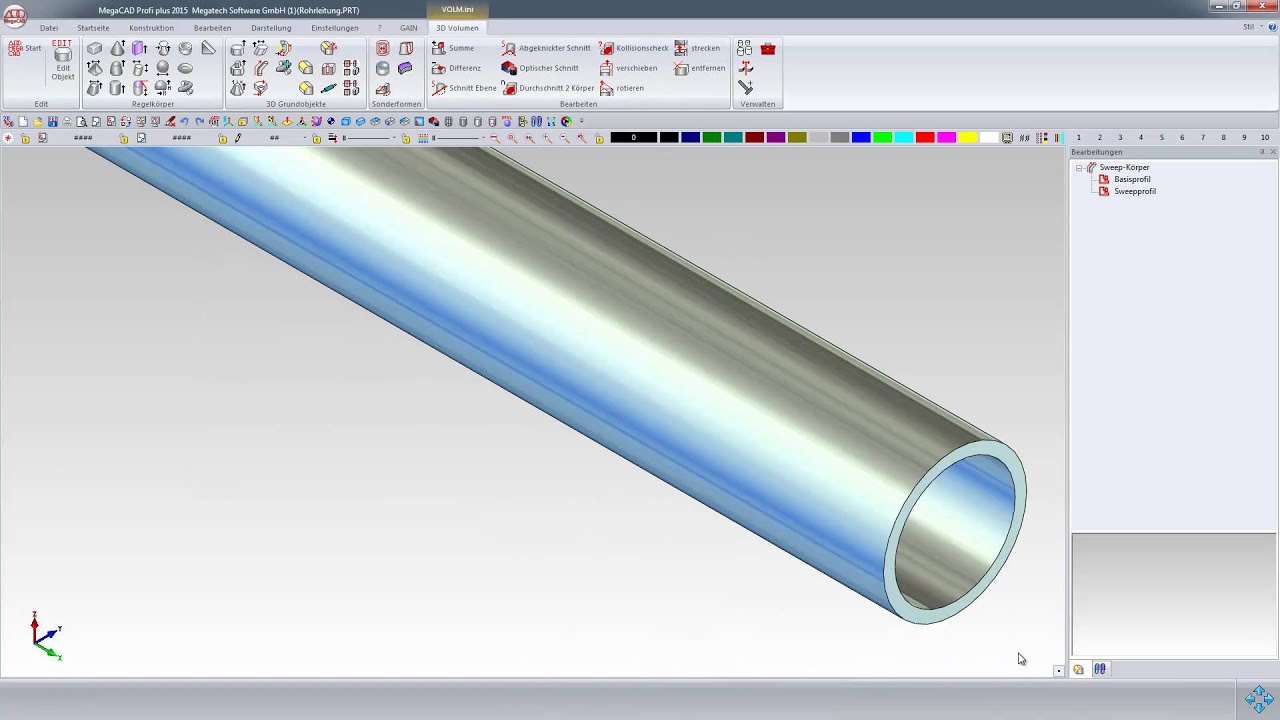This screenshot has width=1280, height=720.
Task: Click the pencil icon in properties bar
Action: point(238,138)
